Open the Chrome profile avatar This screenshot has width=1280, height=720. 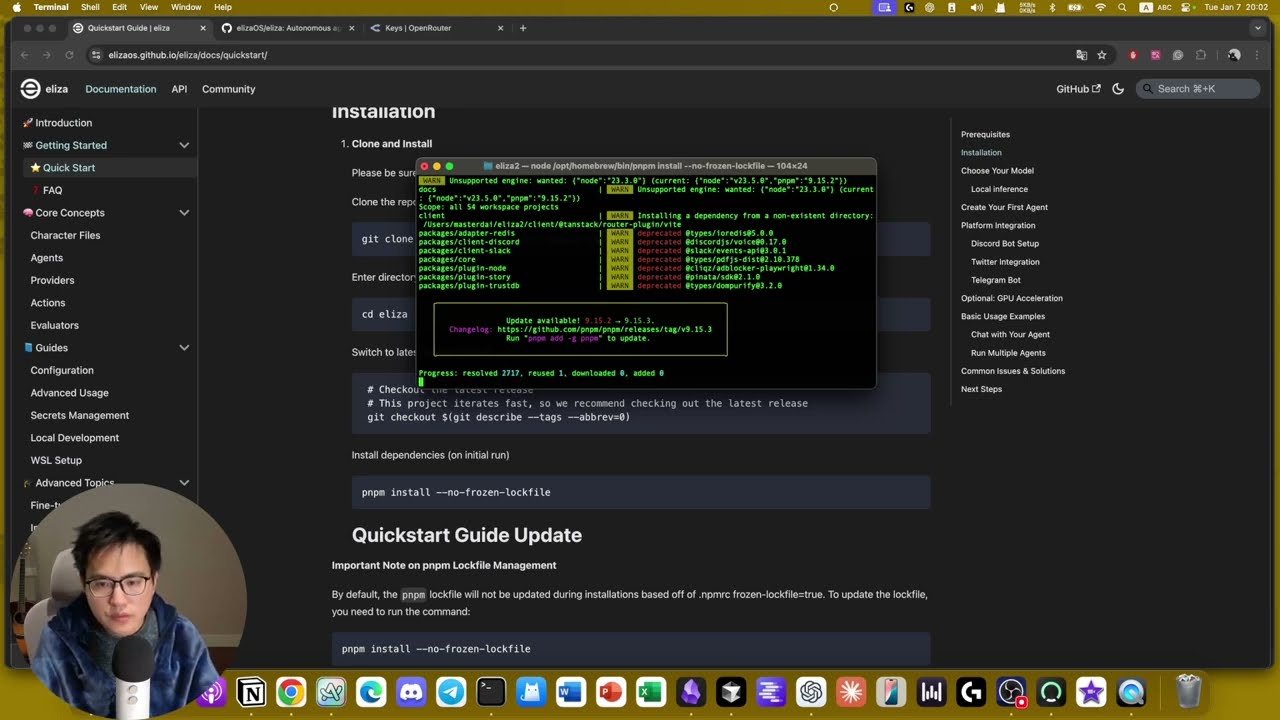click(1234, 55)
